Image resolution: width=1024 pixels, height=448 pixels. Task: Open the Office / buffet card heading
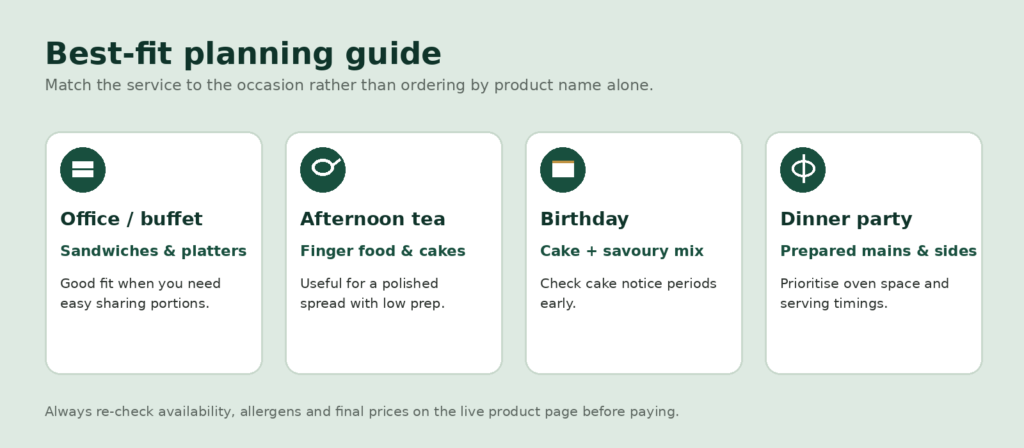[131, 219]
